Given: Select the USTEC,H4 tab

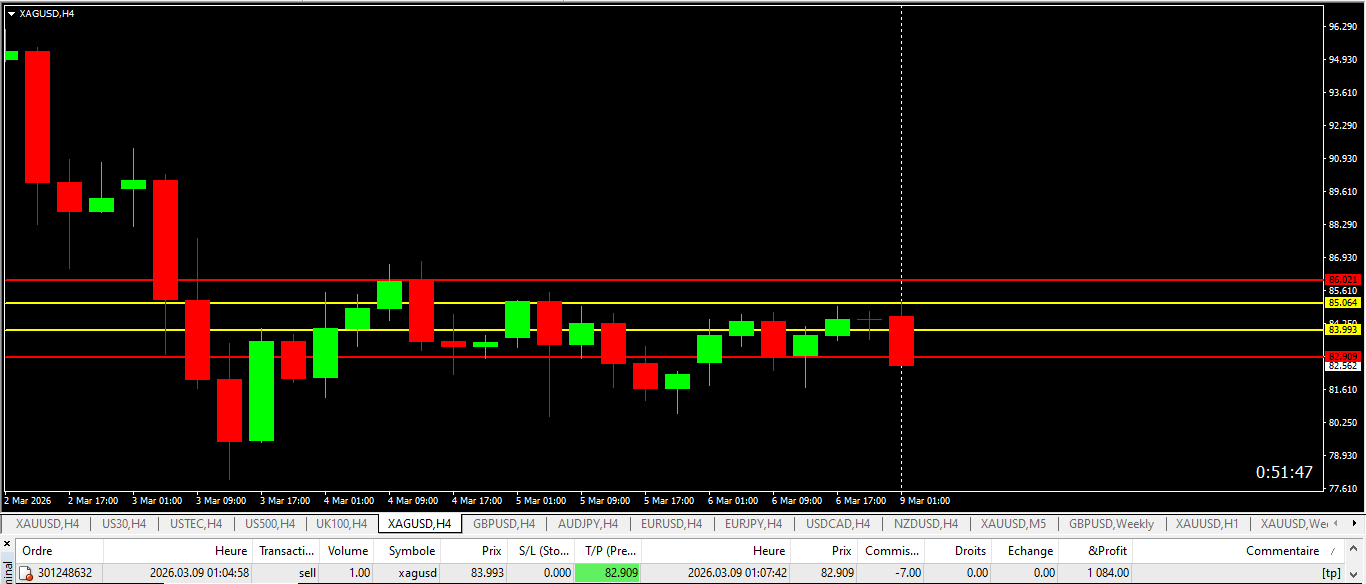Looking at the screenshot, I should pyautogui.click(x=196, y=524).
